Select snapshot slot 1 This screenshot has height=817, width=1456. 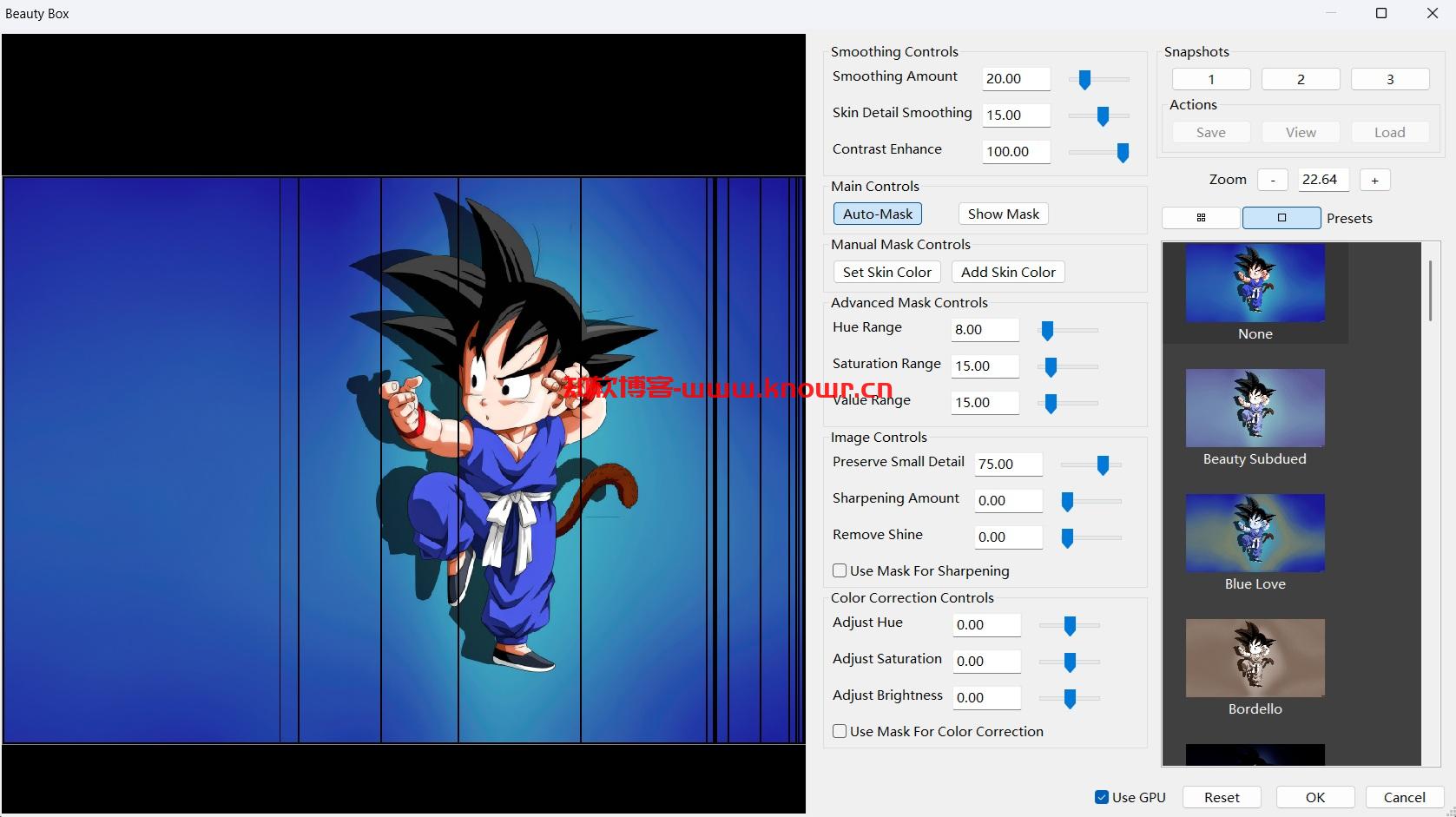(x=1211, y=79)
